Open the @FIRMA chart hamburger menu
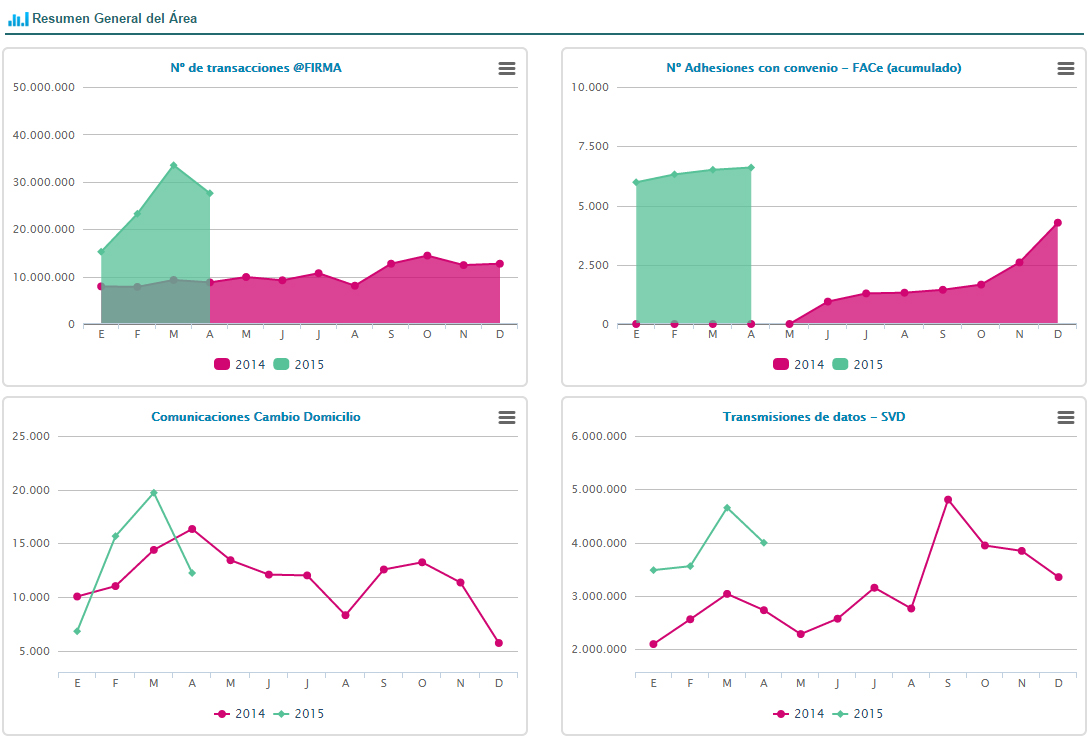This screenshot has width=1088, height=750. (507, 68)
